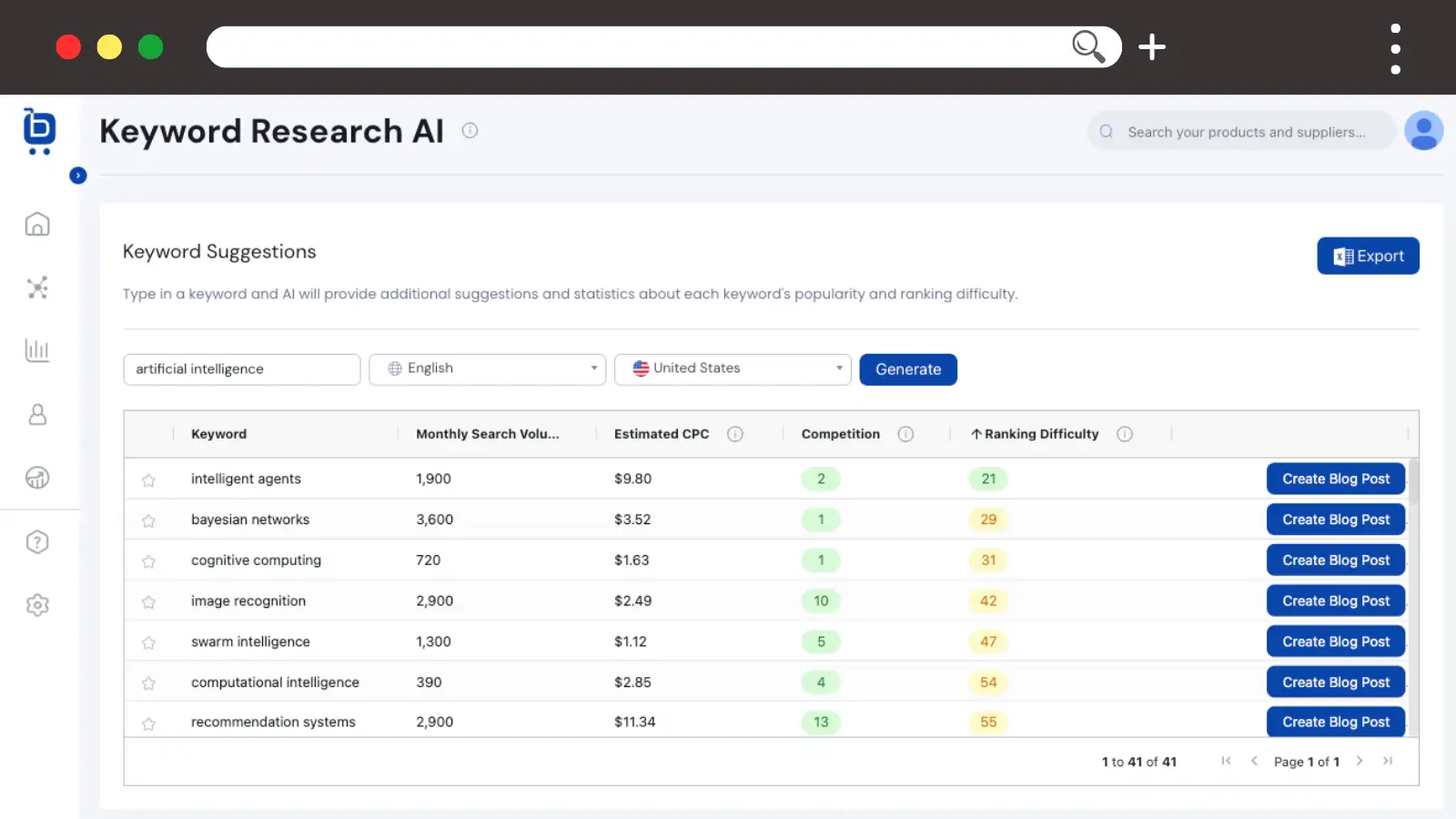Click info icon beside Estimated CPC
This screenshot has height=819, width=1456.
pyautogui.click(x=735, y=434)
